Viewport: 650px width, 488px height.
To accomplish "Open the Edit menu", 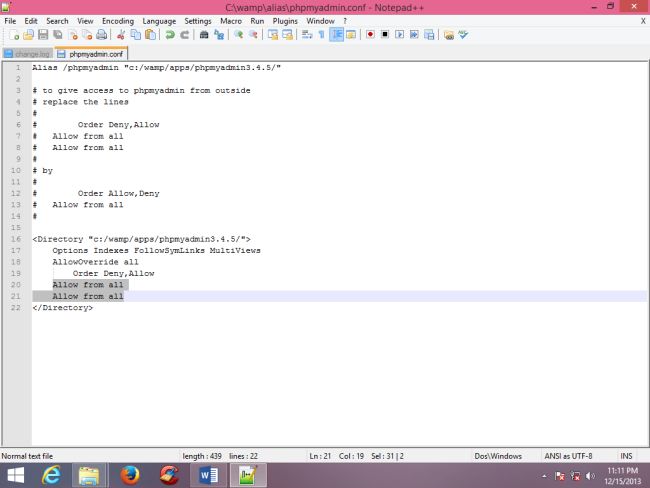I will coord(31,21).
